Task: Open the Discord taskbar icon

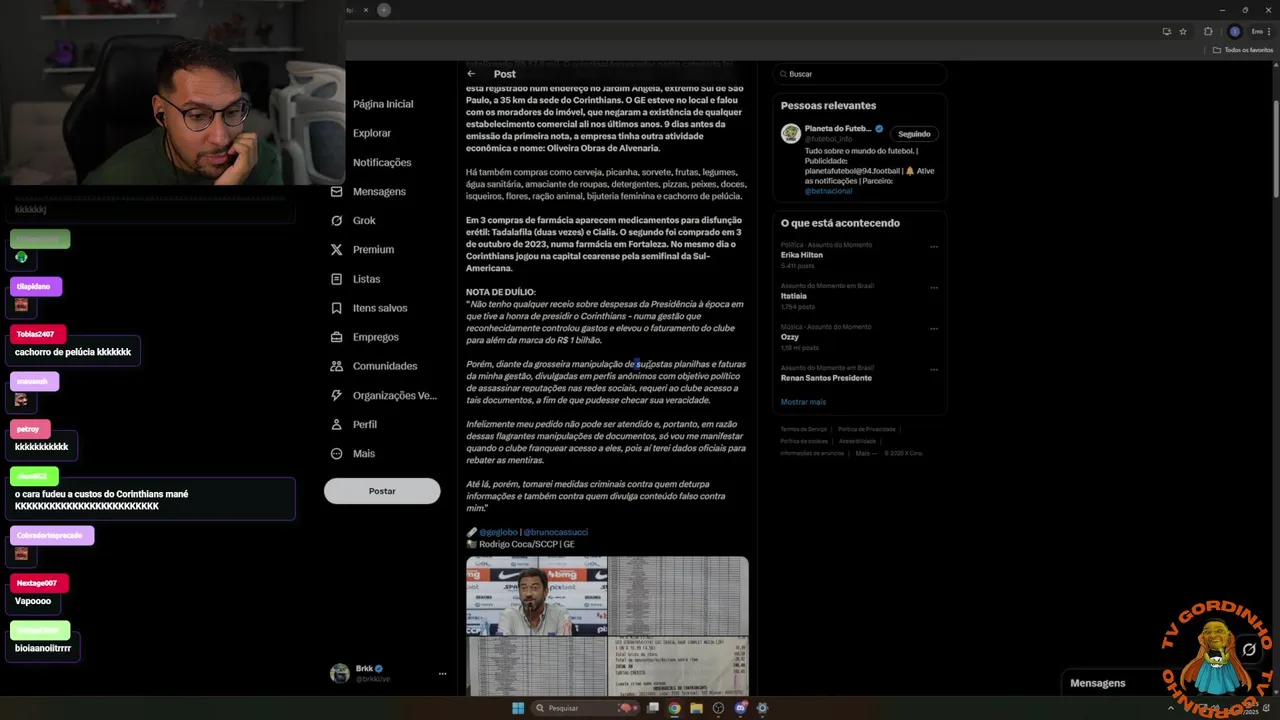Action: [x=741, y=708]
